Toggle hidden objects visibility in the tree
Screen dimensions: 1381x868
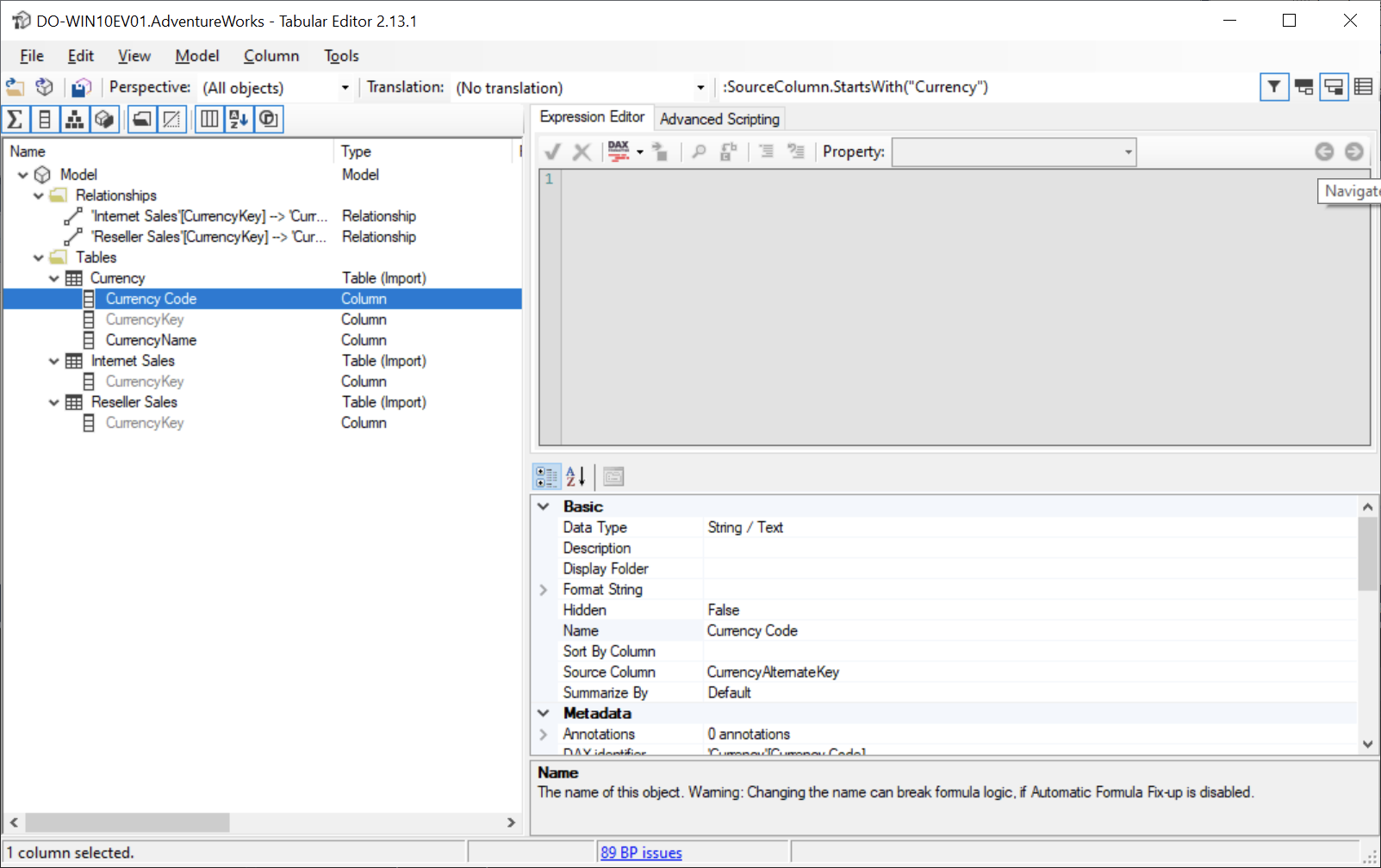[172, 119]
